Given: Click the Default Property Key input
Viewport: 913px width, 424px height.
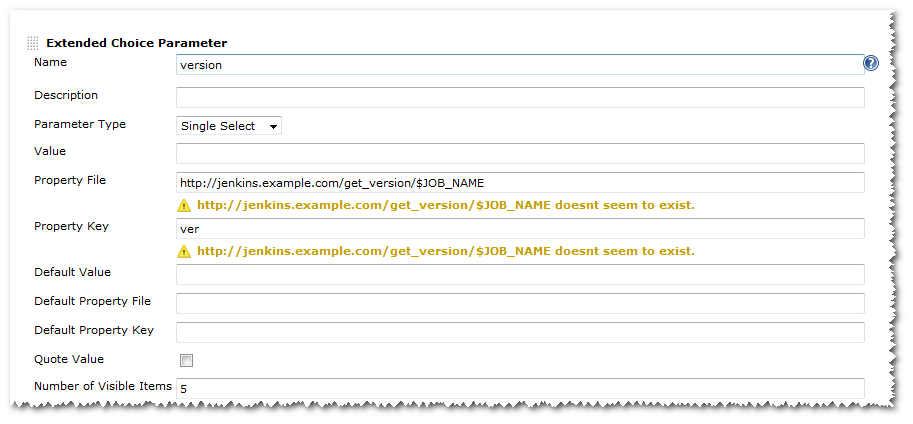Looking at the screenshot, I should click(x=519, y=332).
